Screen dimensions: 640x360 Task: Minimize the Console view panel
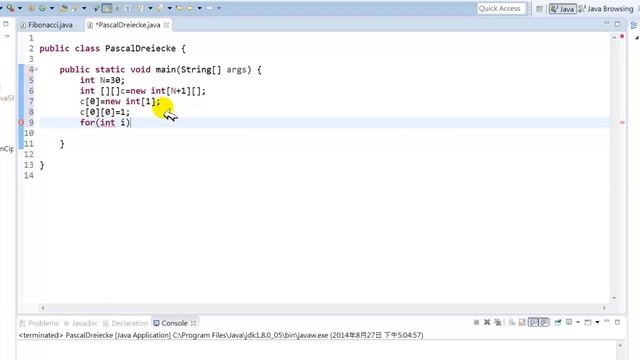pyautogui.click(x=607, y=321)
